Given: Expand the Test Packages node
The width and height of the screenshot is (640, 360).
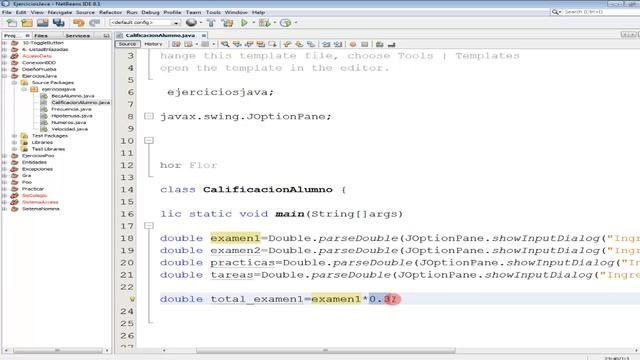Looking at the screenshot, I should pyautogui.click(x=15, y=136).
